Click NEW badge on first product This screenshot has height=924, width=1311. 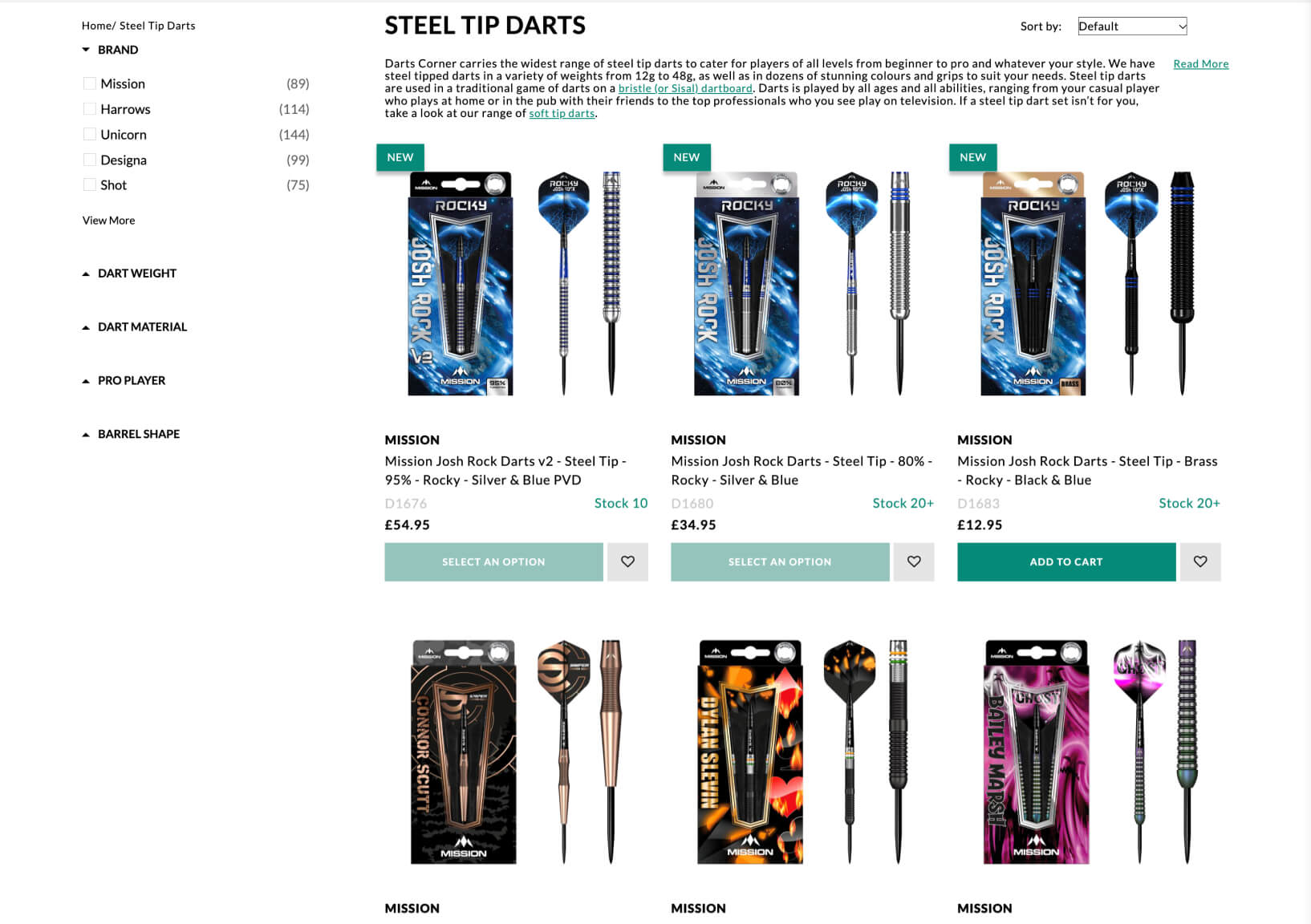(400, 157)
